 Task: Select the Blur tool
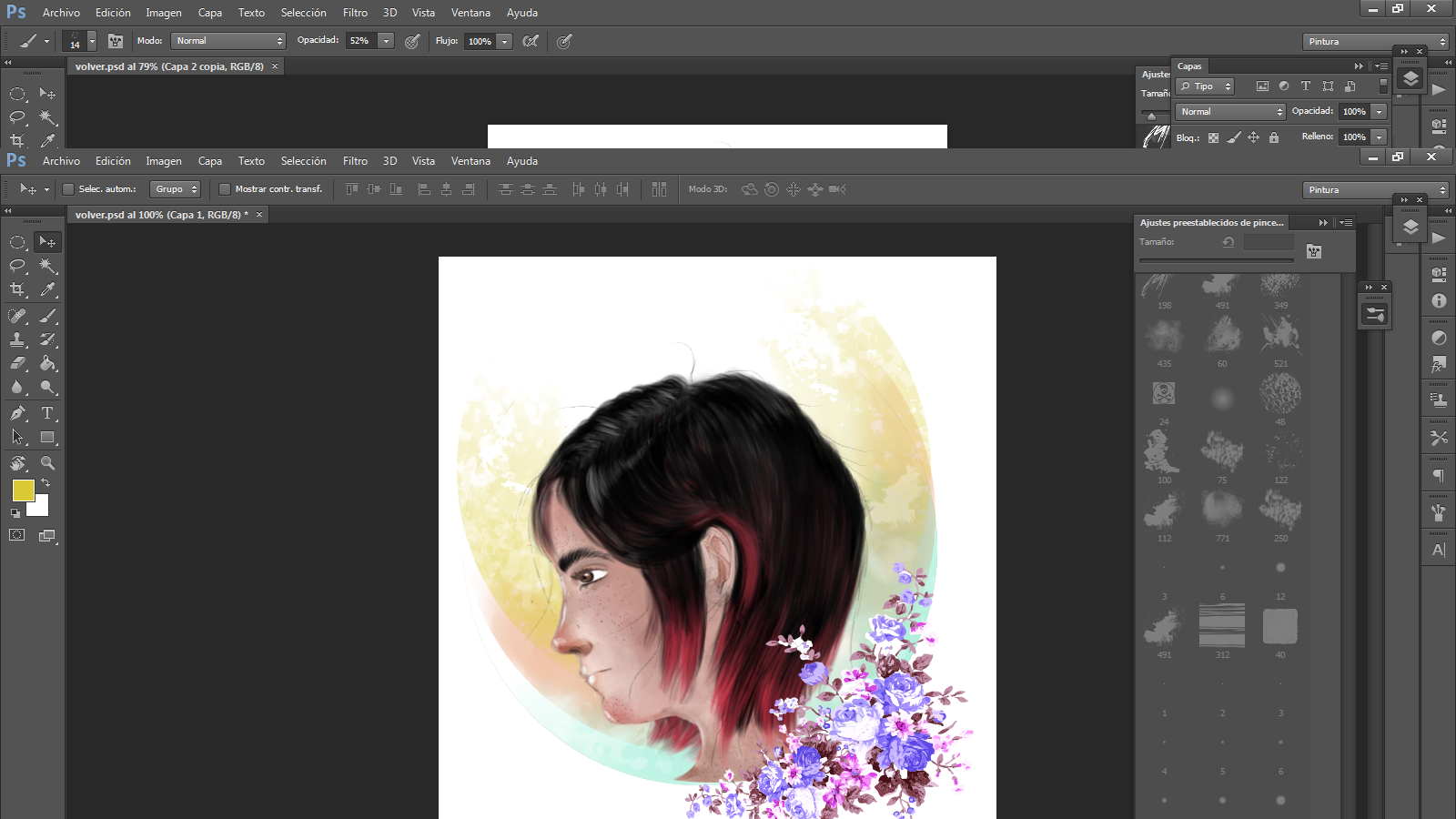click(x=17, y=387)
